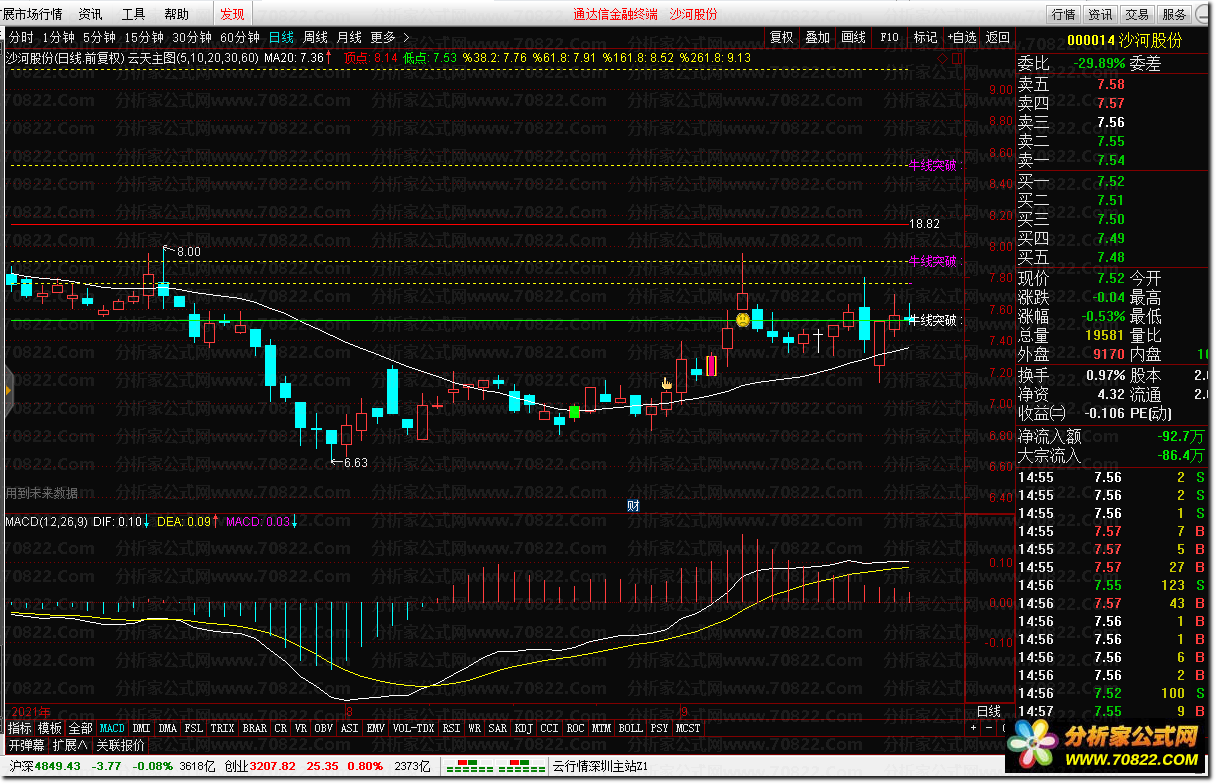Select the 周线 weekly period
1217x784 pixels.
(315, 37)
